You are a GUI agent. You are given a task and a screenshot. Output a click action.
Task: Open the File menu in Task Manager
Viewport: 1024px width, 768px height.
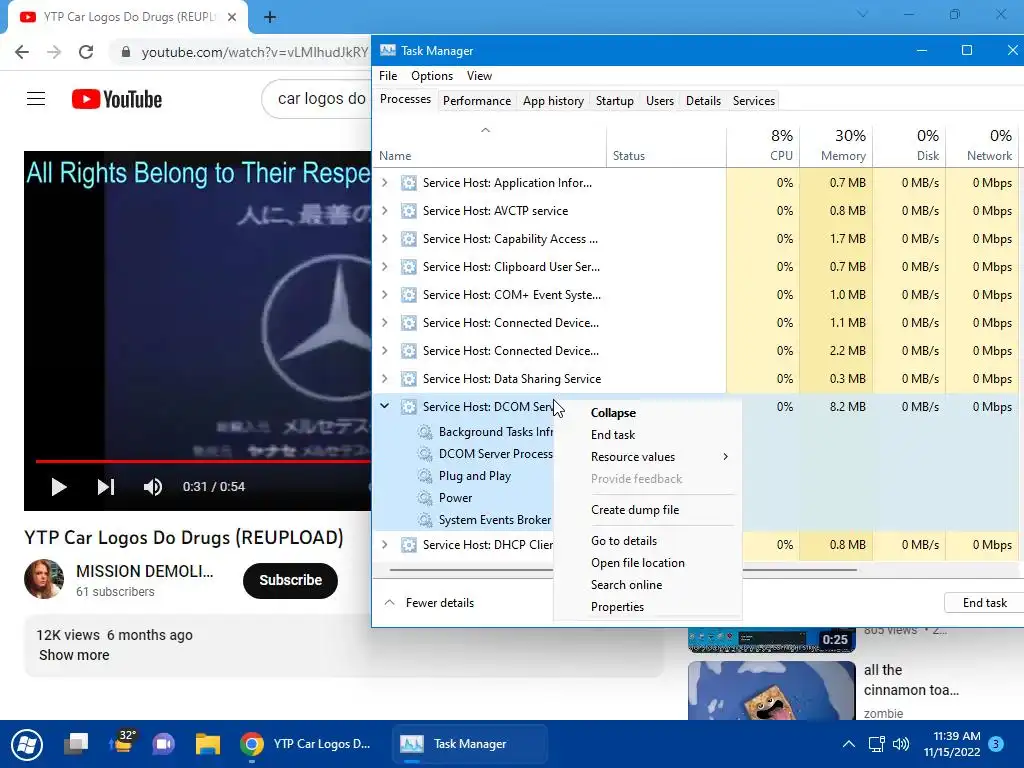388,76
